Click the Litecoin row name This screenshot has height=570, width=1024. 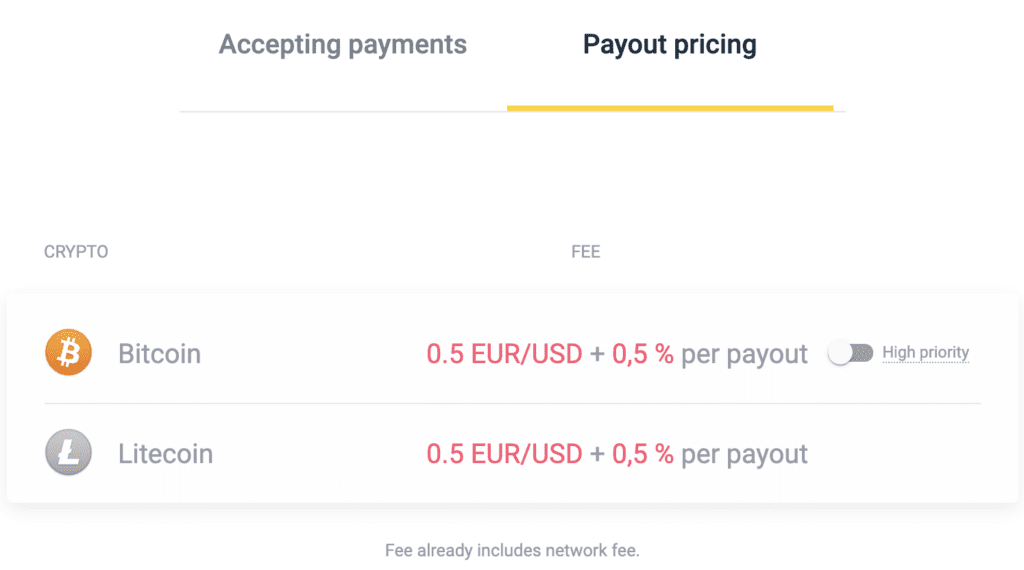[x=165, y=454]
